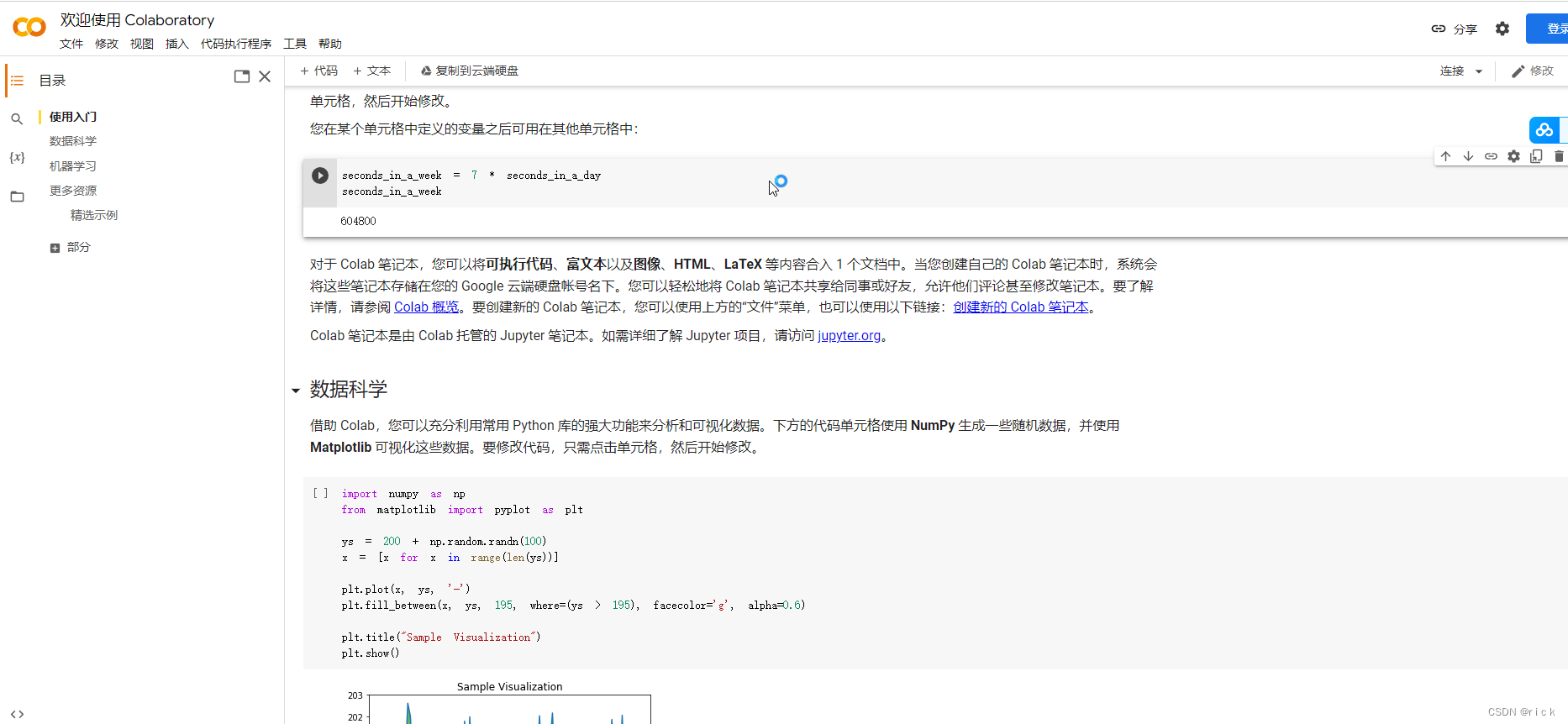Close the 目录 sidebar panel
Image resolution: width=1568 pixels, height=724 pixels.
[x=265, y=76]
